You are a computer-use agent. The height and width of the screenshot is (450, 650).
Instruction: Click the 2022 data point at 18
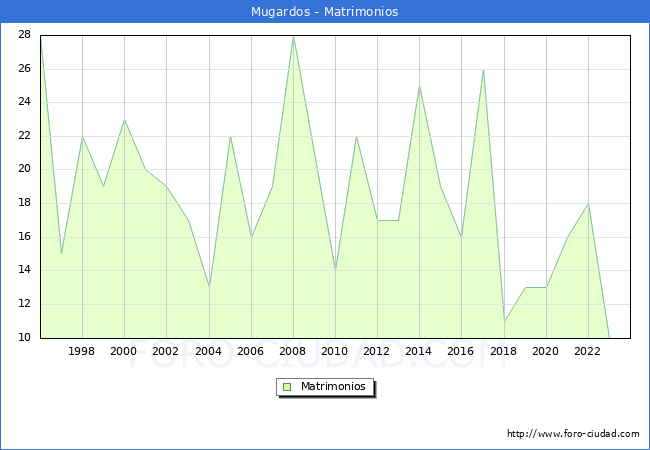click(588, 203)
